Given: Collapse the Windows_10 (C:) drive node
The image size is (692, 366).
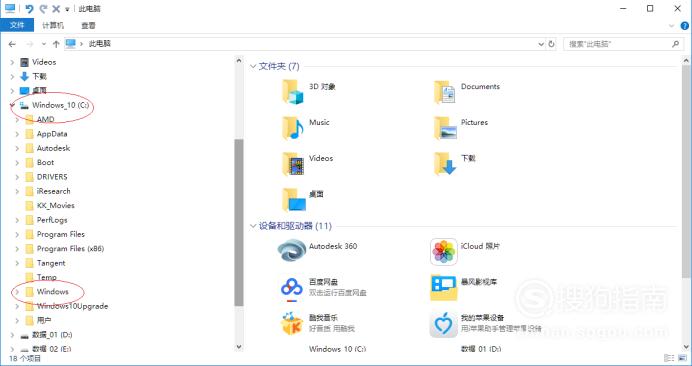Looking at the screenshot, I should [12, 105].
